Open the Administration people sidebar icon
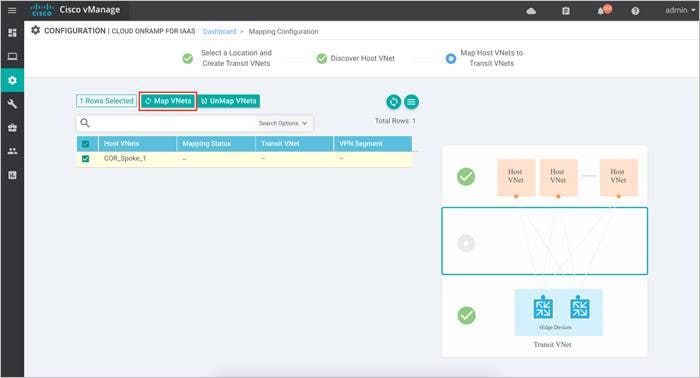Screen dimensions: 700x378 [x=12, y=151]
